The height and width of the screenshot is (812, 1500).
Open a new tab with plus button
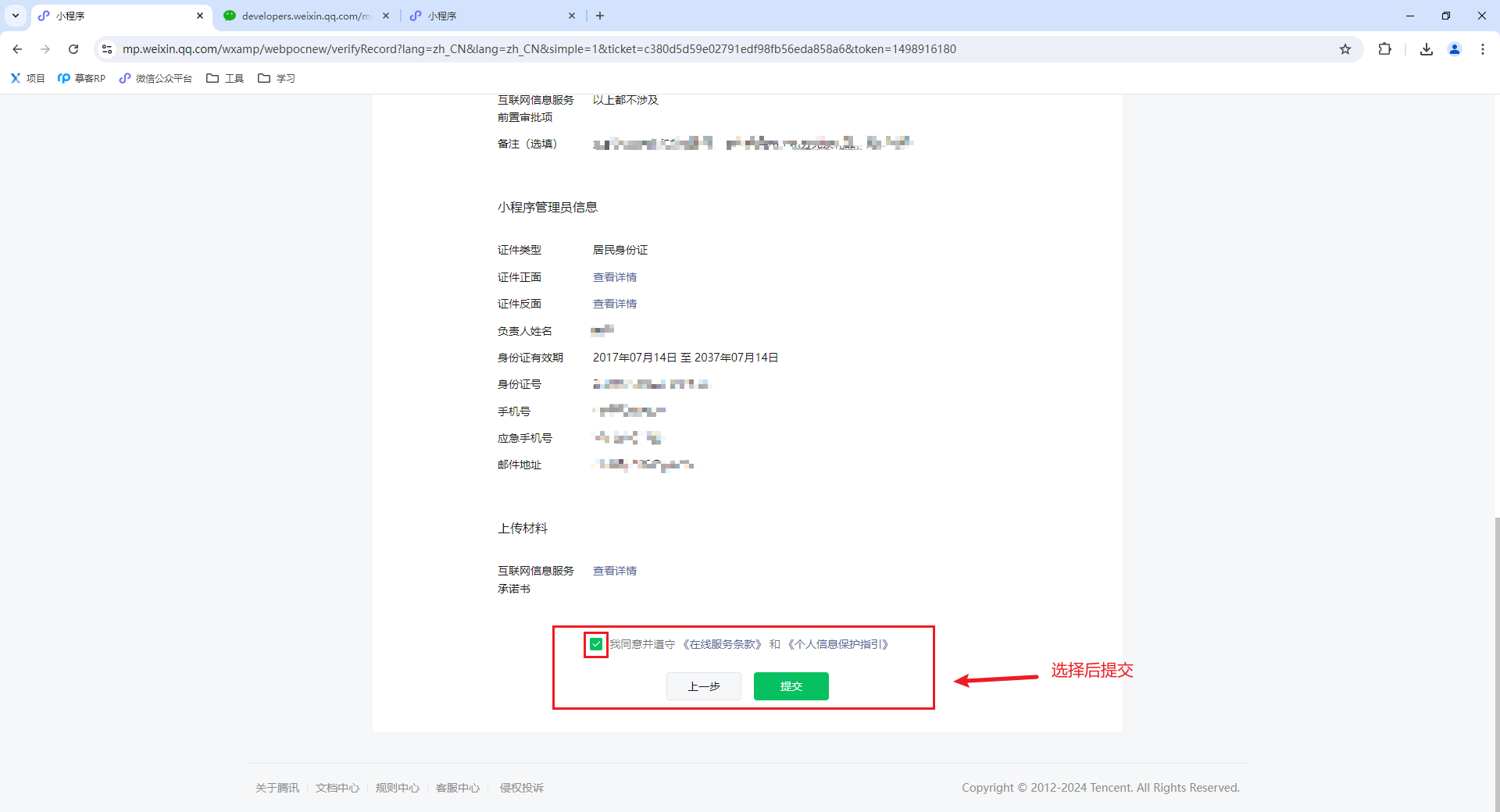[600, 16]
